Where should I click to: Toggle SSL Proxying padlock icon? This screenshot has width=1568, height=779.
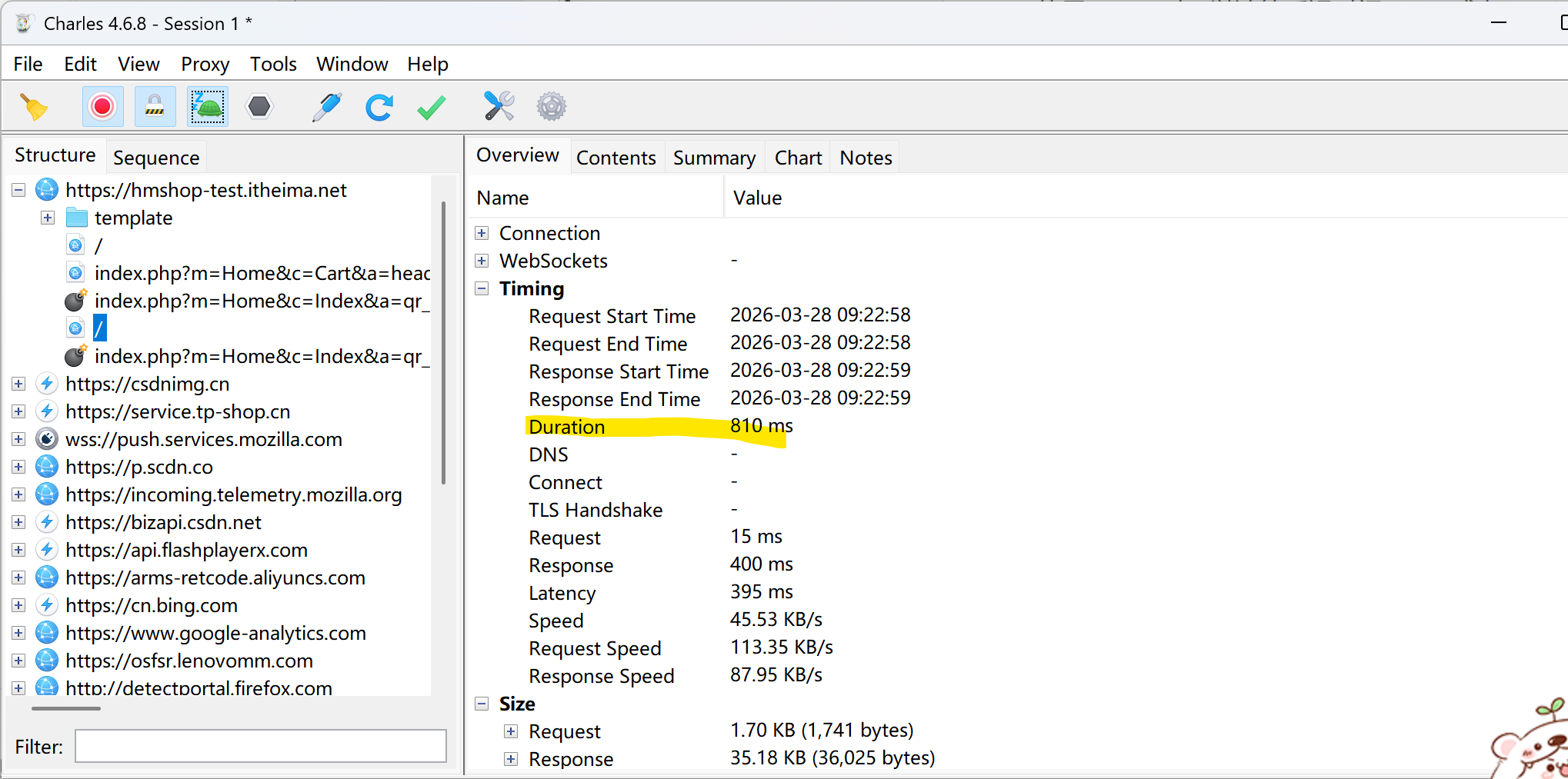coord(155,107)
